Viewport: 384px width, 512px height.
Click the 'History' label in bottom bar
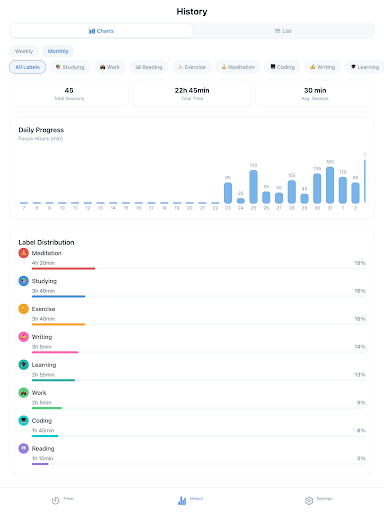pyautogui.click(x=196, y=499)
